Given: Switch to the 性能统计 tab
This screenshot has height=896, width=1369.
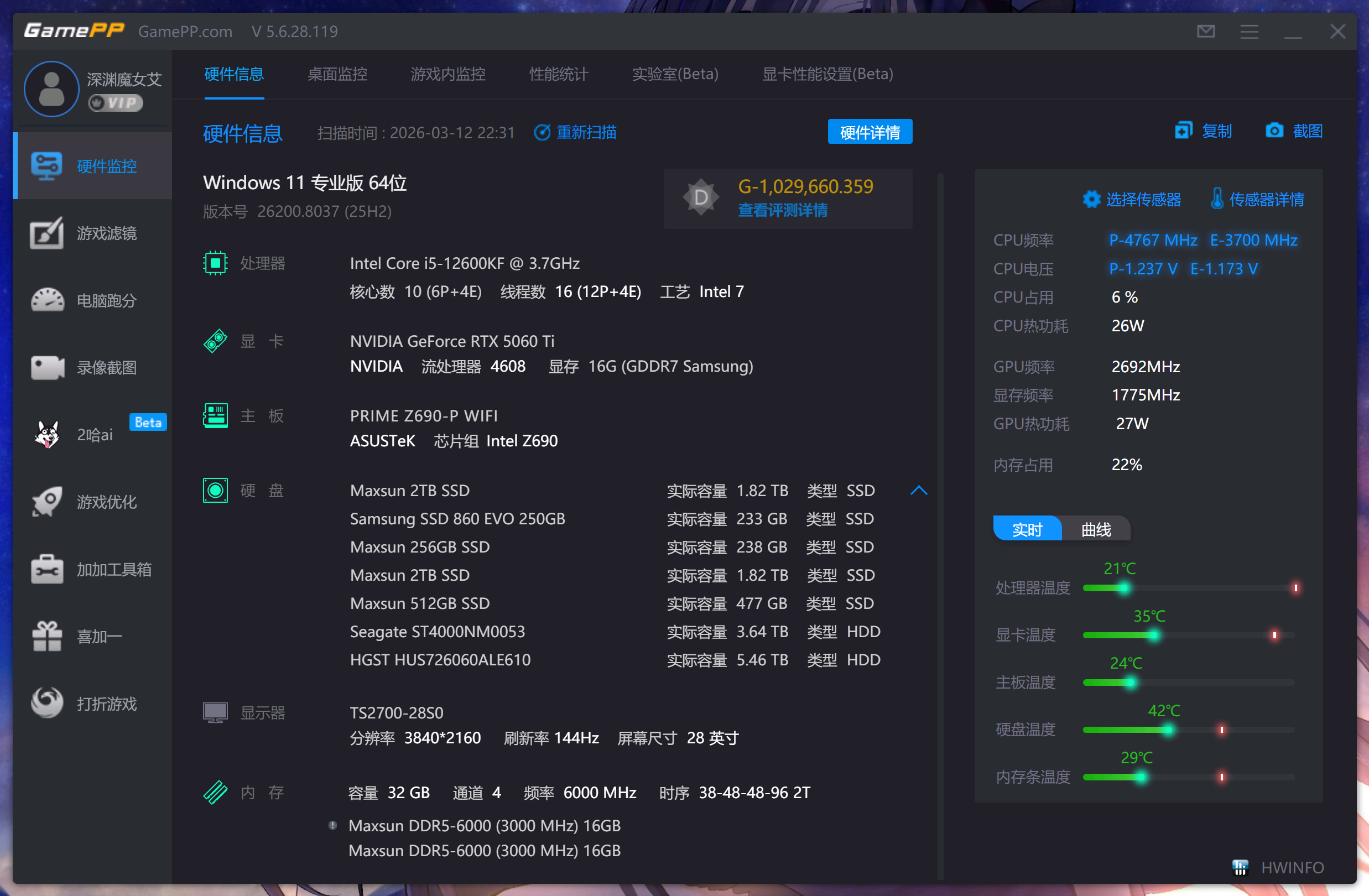Looking at the screenshot, I should (x=559, y=74).
